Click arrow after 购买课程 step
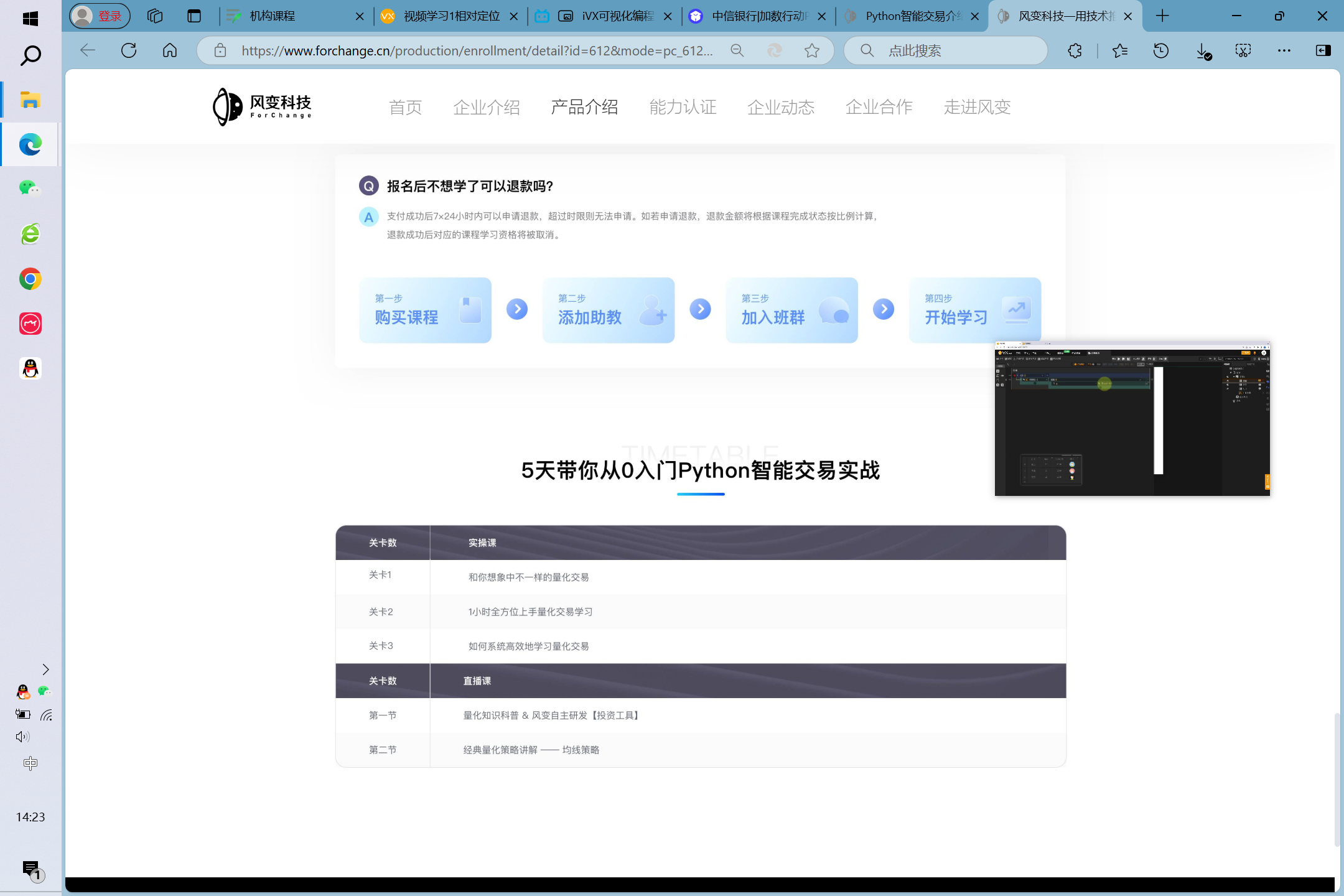The image size is (1344, 896). (517, 309)
